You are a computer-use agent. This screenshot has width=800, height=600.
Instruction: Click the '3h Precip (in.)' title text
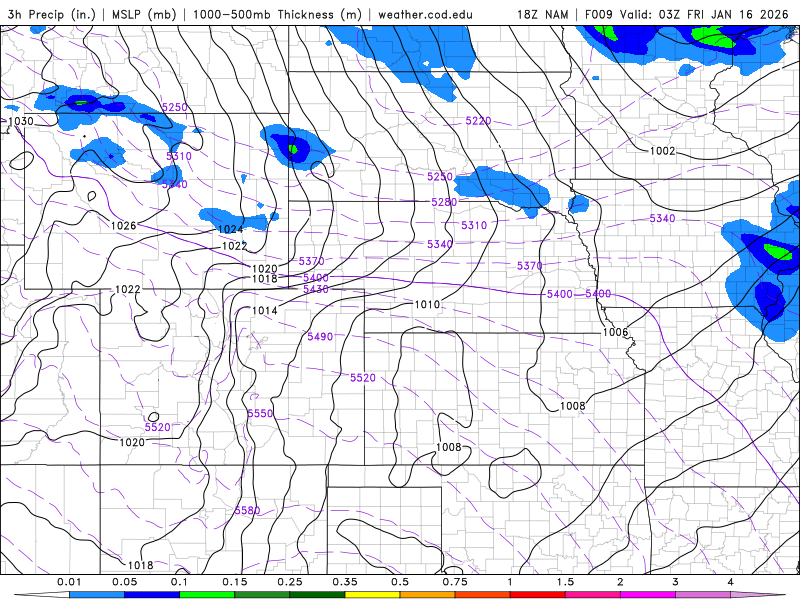point(52,14)
